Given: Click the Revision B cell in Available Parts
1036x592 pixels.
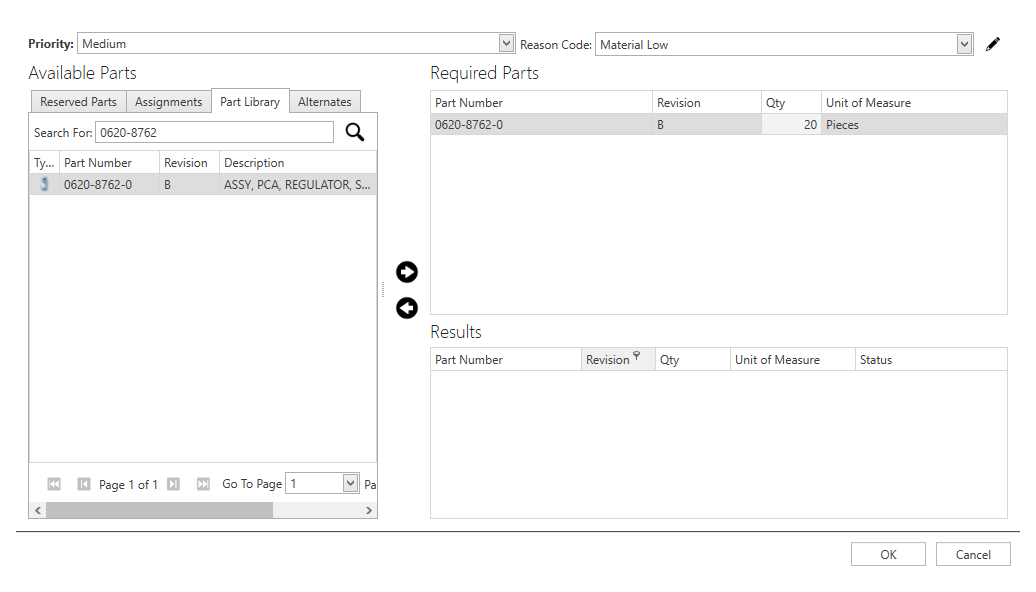Looking at the screenshot, I should click(x=189, y=184).
